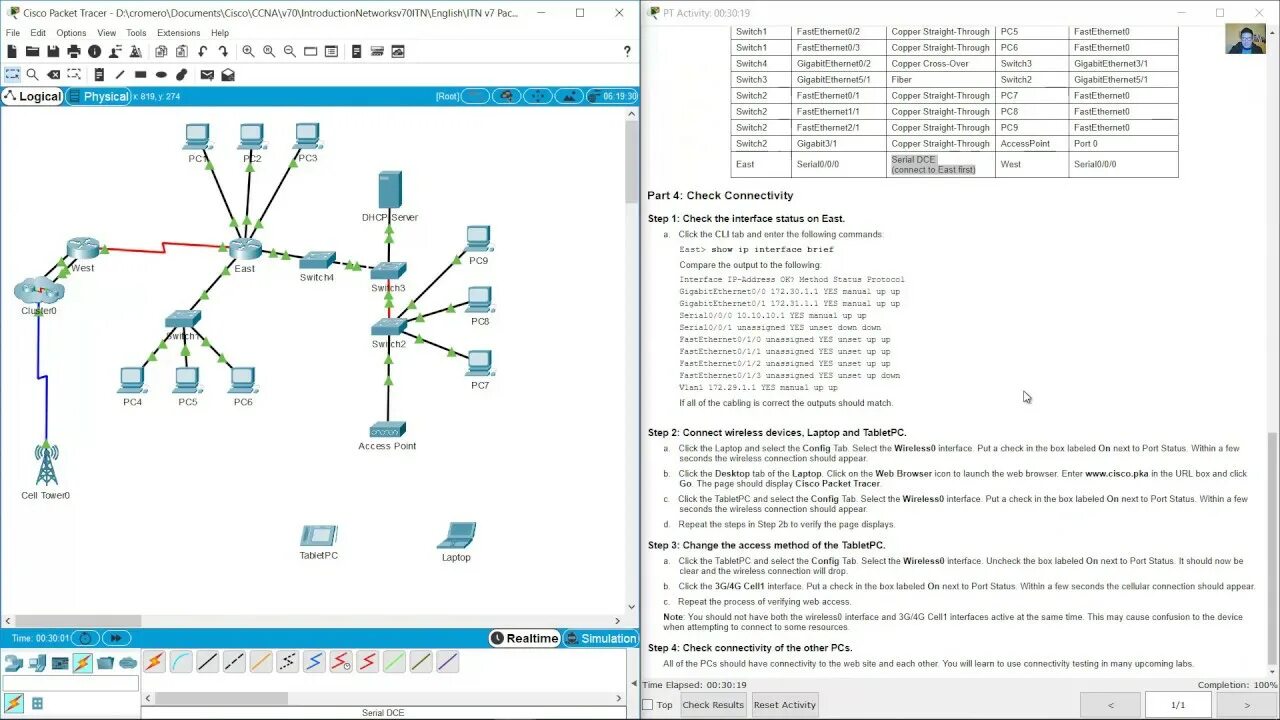Viewport: 1280px width, 720px height.
Task: Click the 06:19:30 environment time button
Action: coord(612,96)
